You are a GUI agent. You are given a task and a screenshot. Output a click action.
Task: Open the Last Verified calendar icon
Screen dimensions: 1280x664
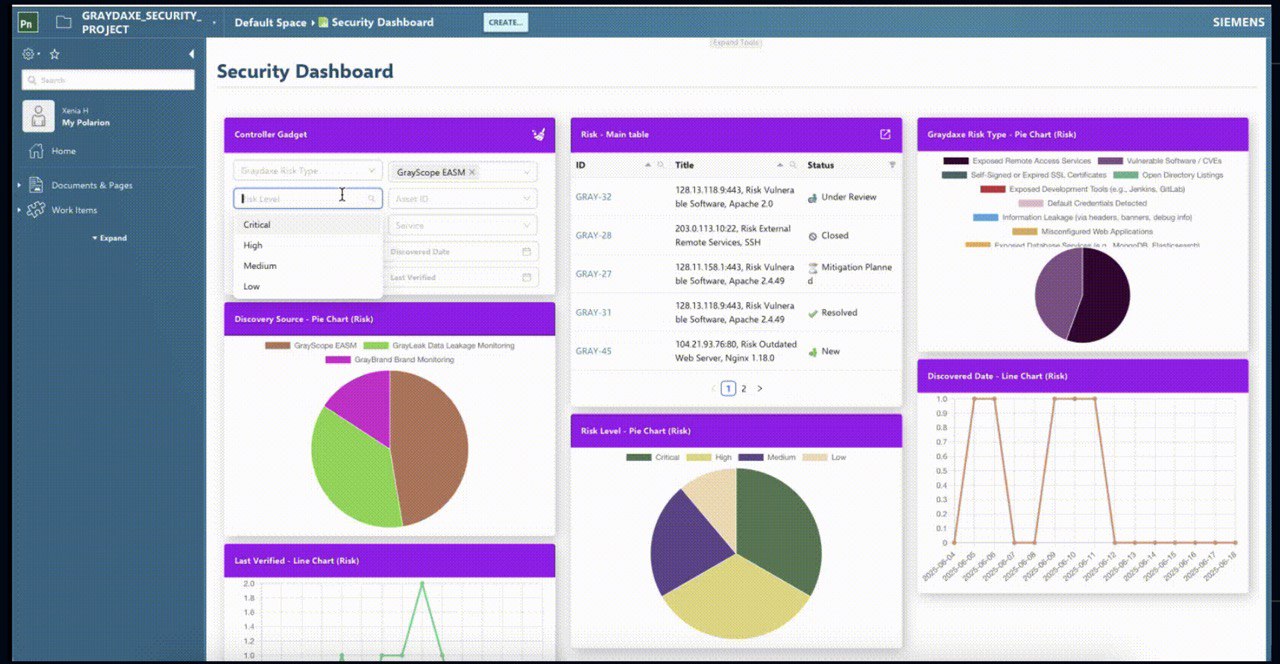click(527, 278)
